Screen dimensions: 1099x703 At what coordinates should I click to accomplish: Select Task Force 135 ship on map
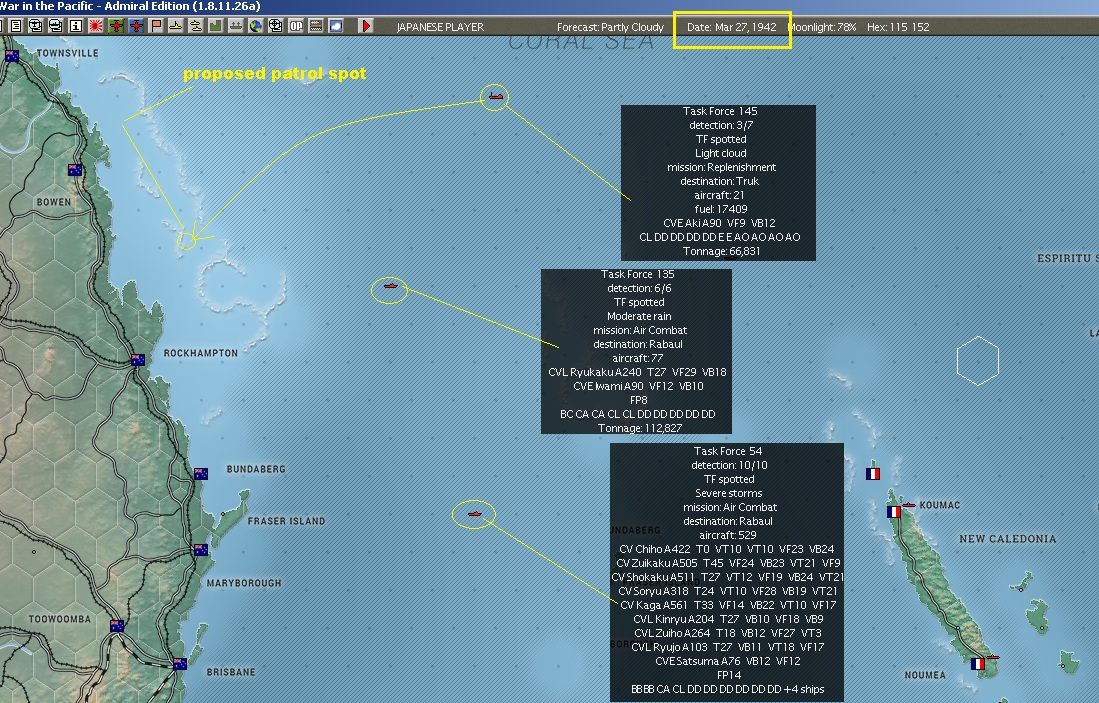coord(390,286)
